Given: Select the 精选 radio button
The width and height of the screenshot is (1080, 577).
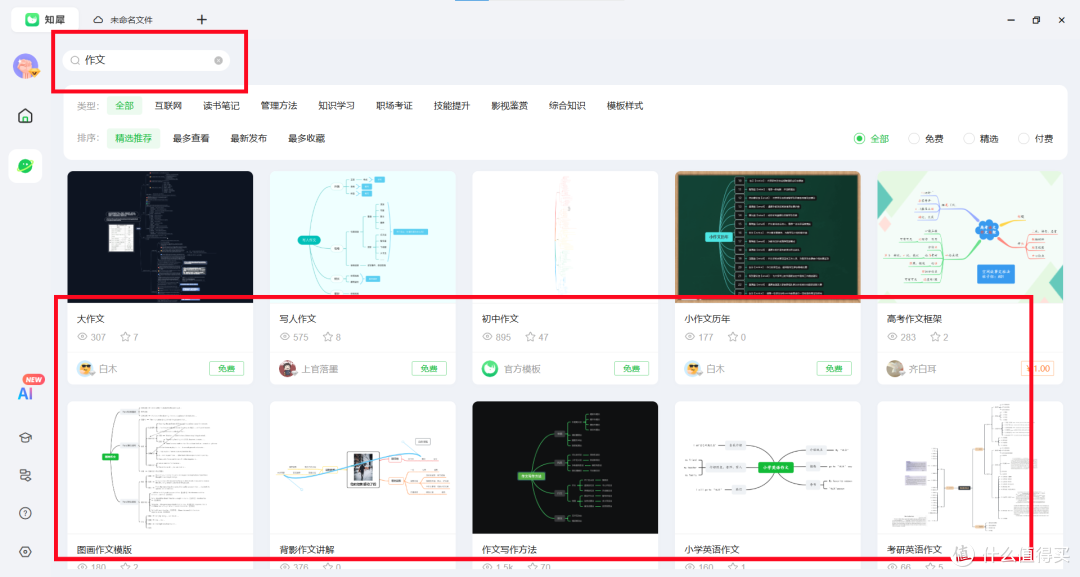Looking at the screenshot, I should (x=969, y=138).
